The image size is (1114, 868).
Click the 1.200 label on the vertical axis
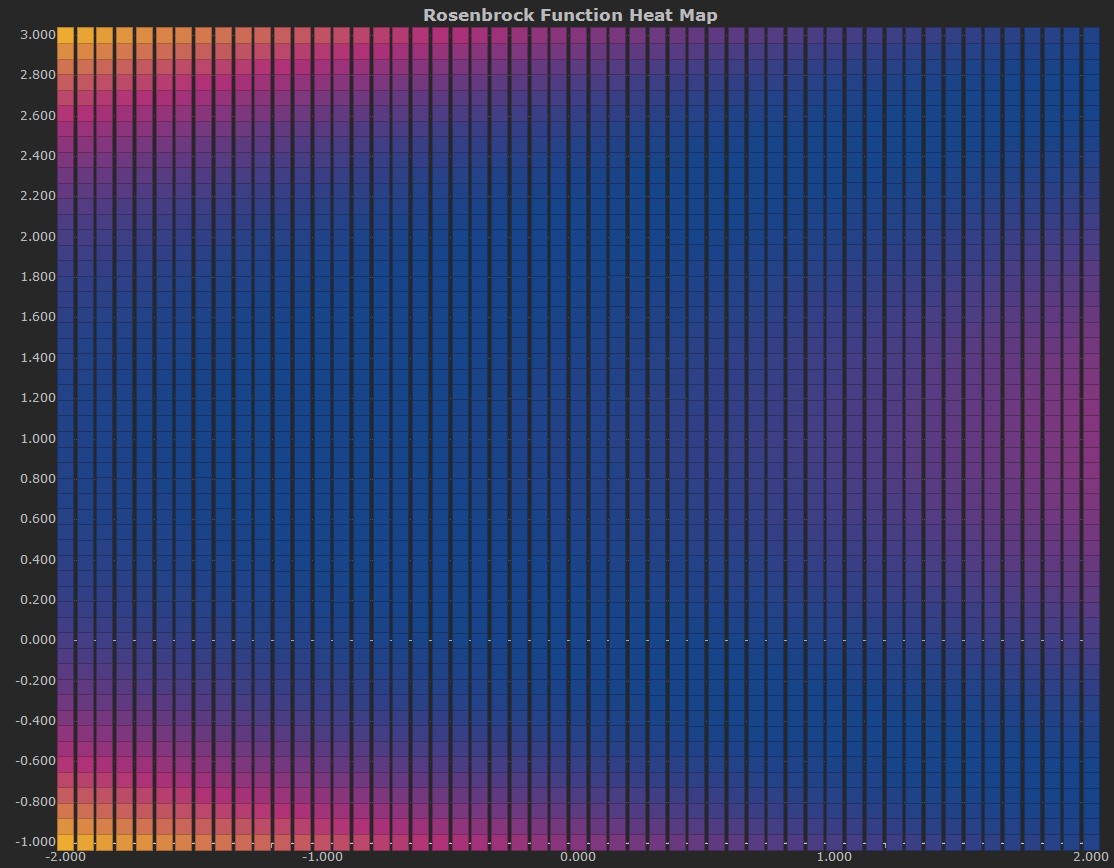click(38, 398)
